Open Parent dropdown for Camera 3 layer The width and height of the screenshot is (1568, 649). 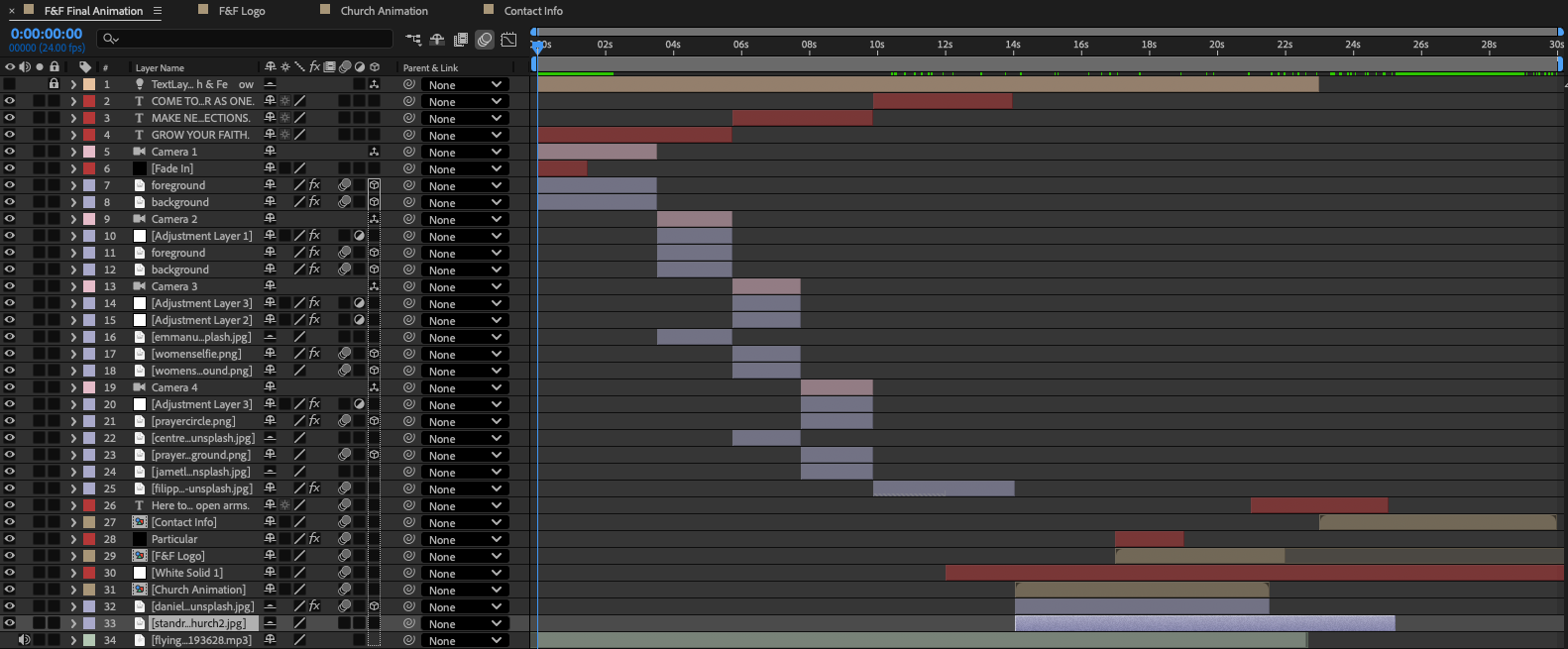465,286
